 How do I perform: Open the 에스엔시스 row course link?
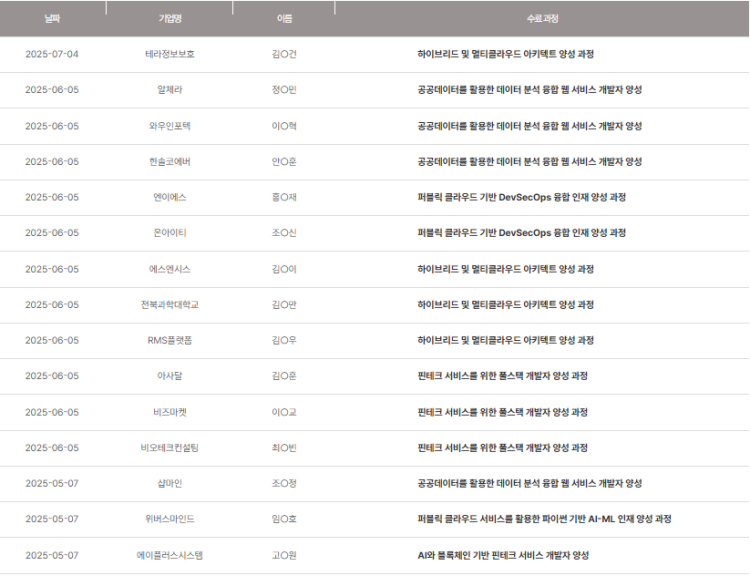(506, 269)
